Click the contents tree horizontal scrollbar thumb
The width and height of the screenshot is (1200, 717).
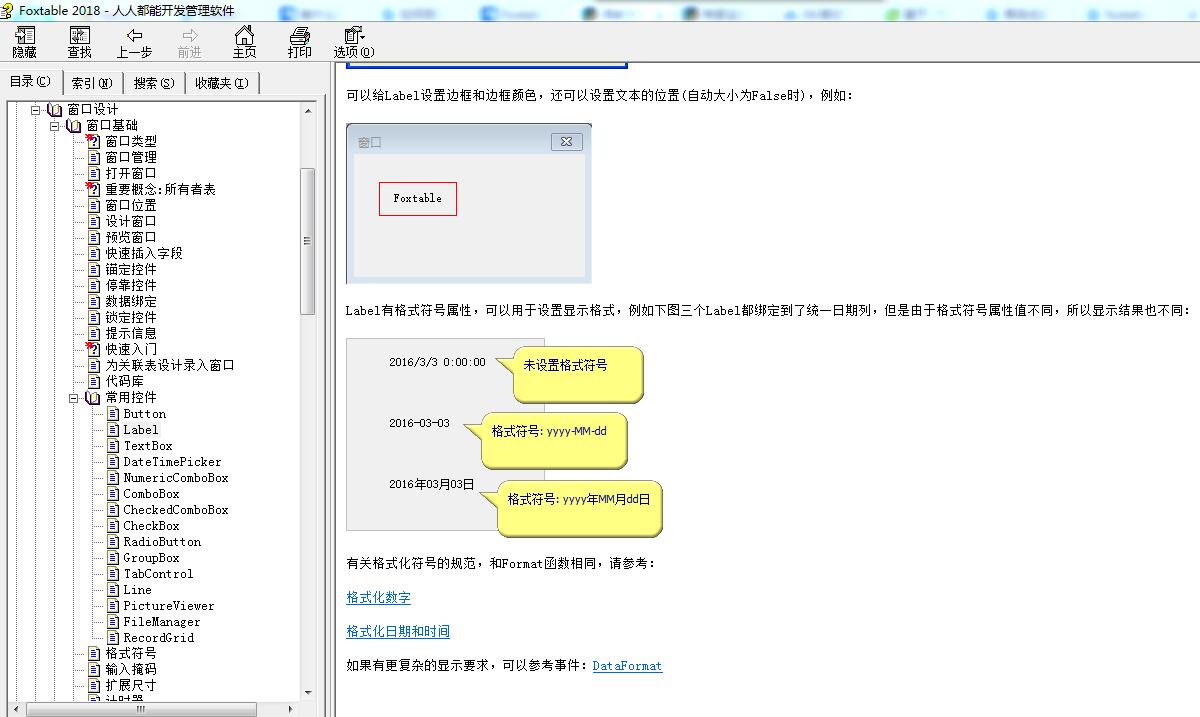pyautogui.click(x=140, y=709)
